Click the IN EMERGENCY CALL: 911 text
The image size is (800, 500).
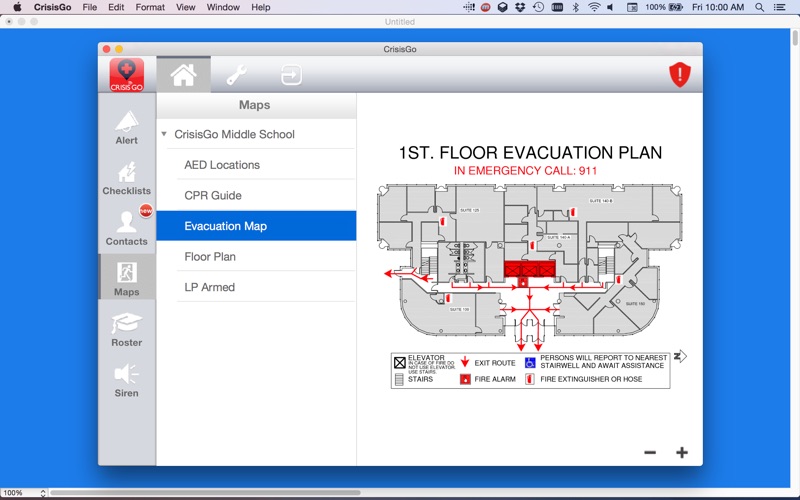[526, 170]
